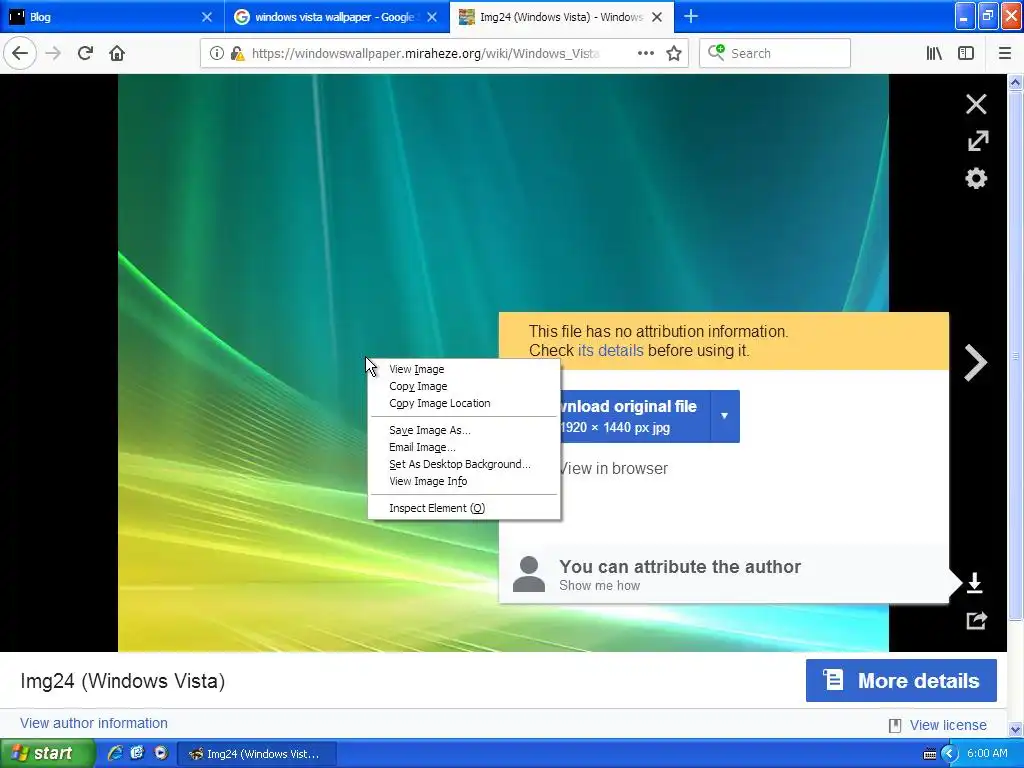This screenshot has height=768, width=1024.
Task: Open download size options dropdown arrow
Action: point(724,416)
